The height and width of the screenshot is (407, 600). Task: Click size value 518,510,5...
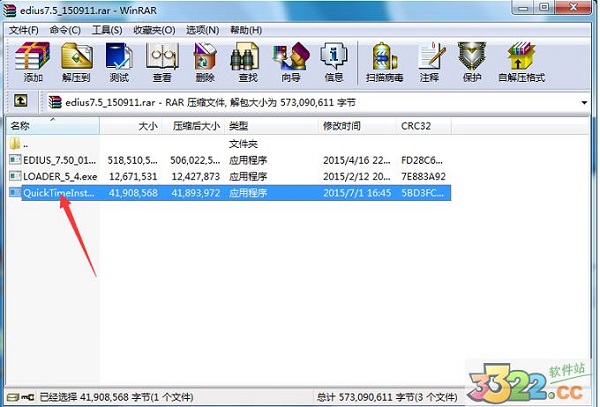[132, 160]
